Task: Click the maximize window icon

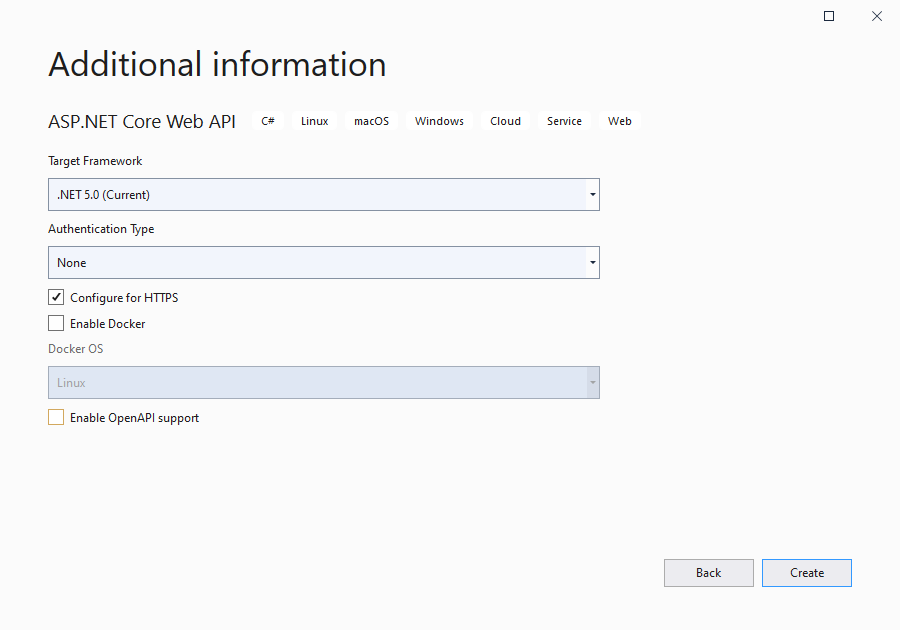Action: tap(829, 16)
